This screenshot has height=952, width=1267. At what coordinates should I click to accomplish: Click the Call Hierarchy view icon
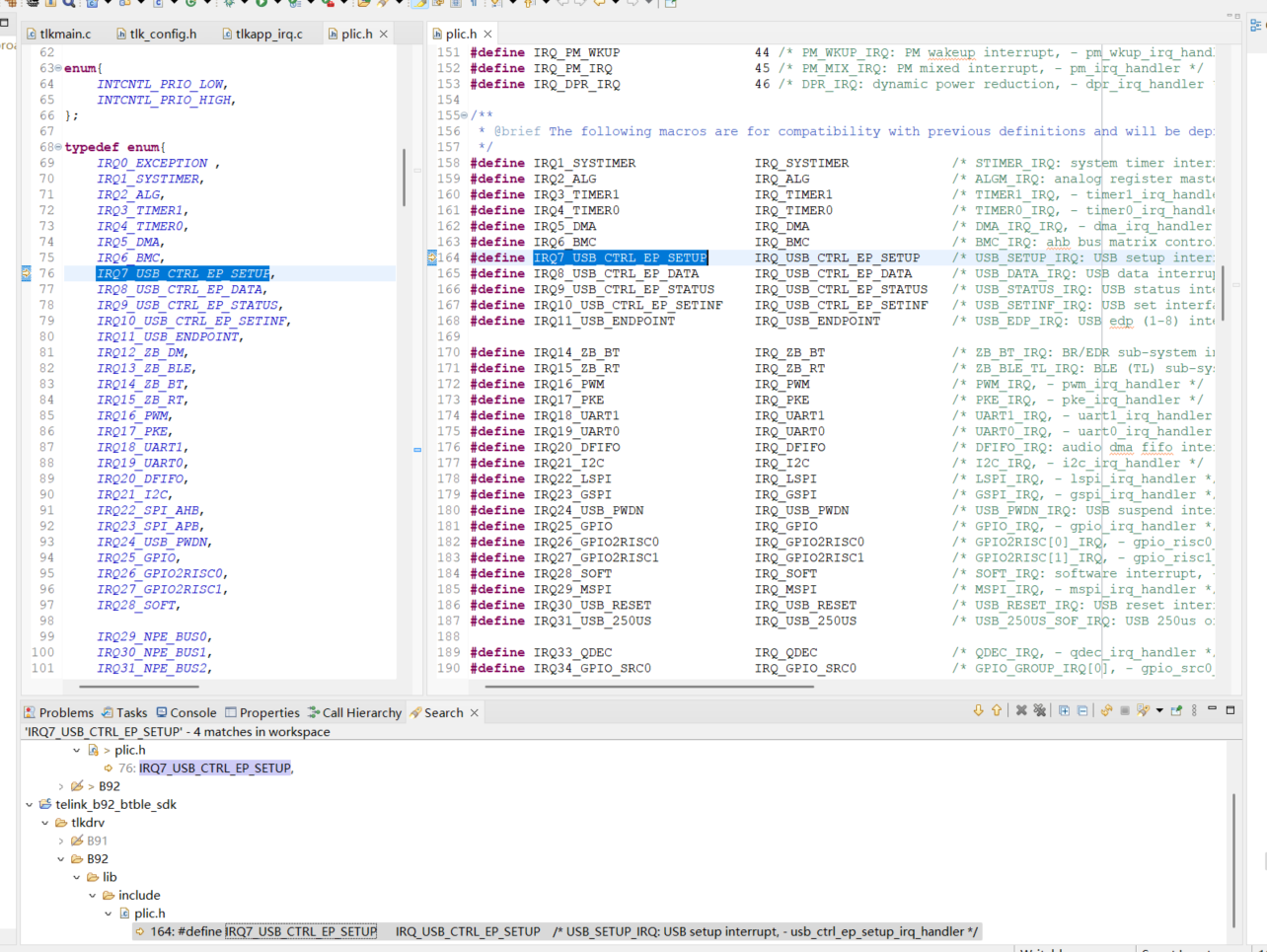click(314, 712)
